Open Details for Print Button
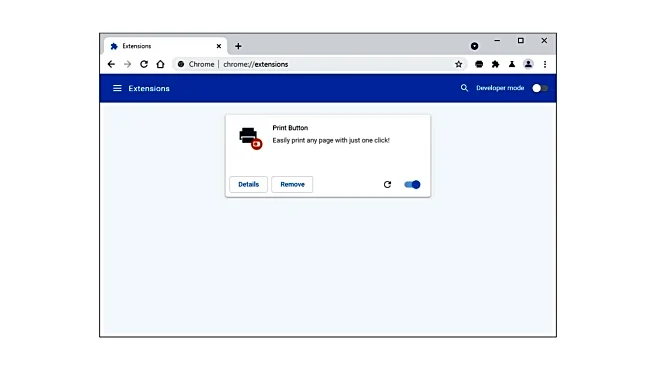The width and height of the screenshot is (656, 368). pos(249,184)
